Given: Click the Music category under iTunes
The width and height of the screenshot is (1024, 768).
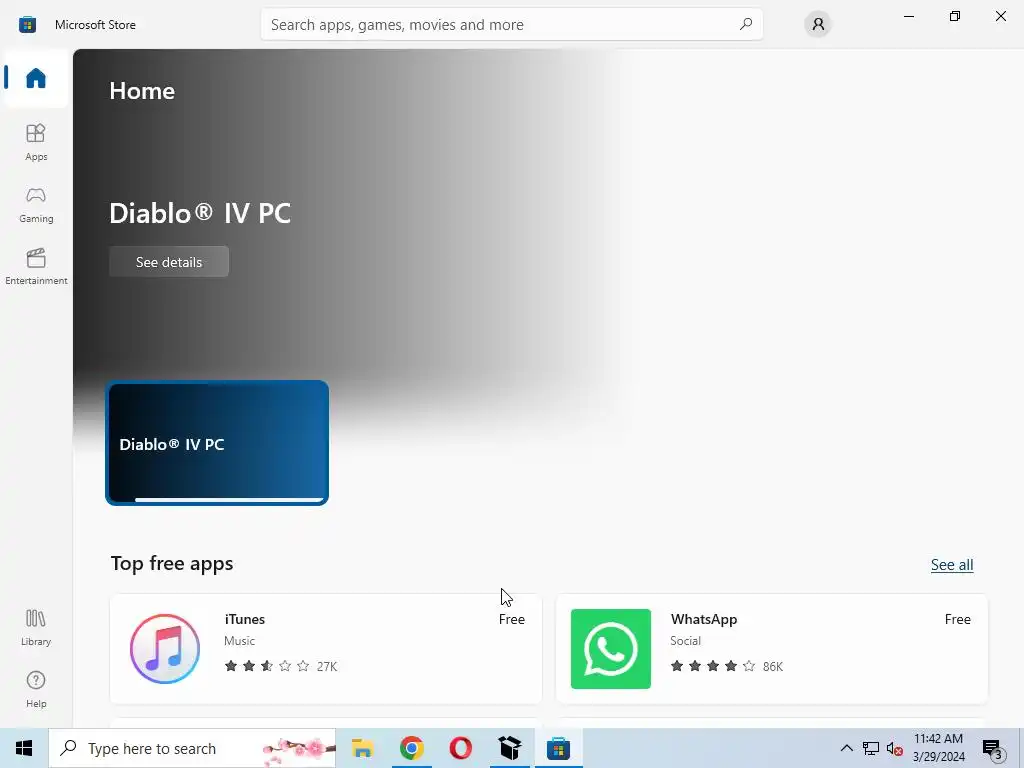Looking at the screenshot, I should (x=239, y=641).
